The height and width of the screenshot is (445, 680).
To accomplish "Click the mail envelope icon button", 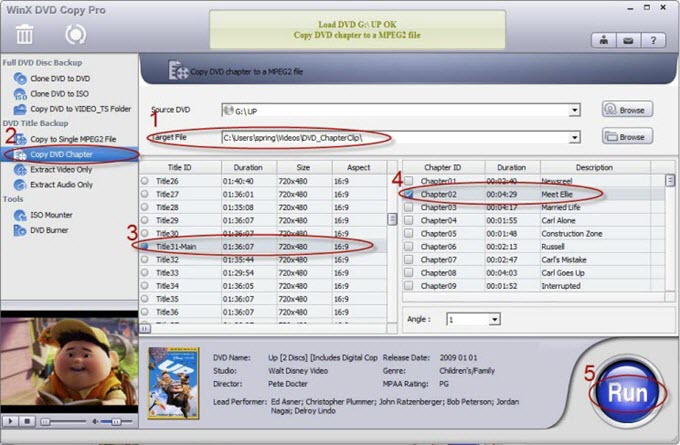I will tap(628, 41).
